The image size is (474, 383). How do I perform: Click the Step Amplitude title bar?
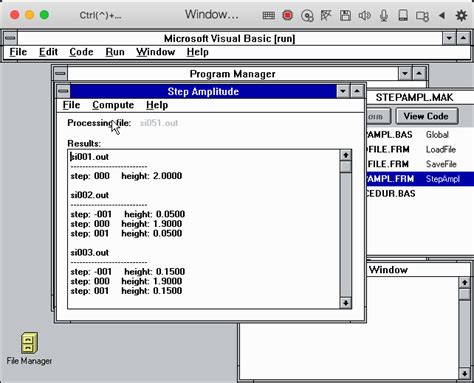tap(203, 91)
